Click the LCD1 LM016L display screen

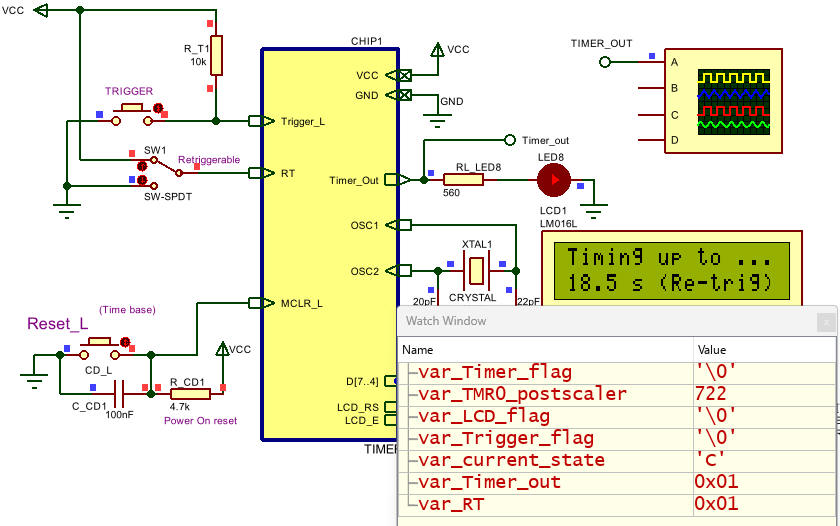(670, 270)
